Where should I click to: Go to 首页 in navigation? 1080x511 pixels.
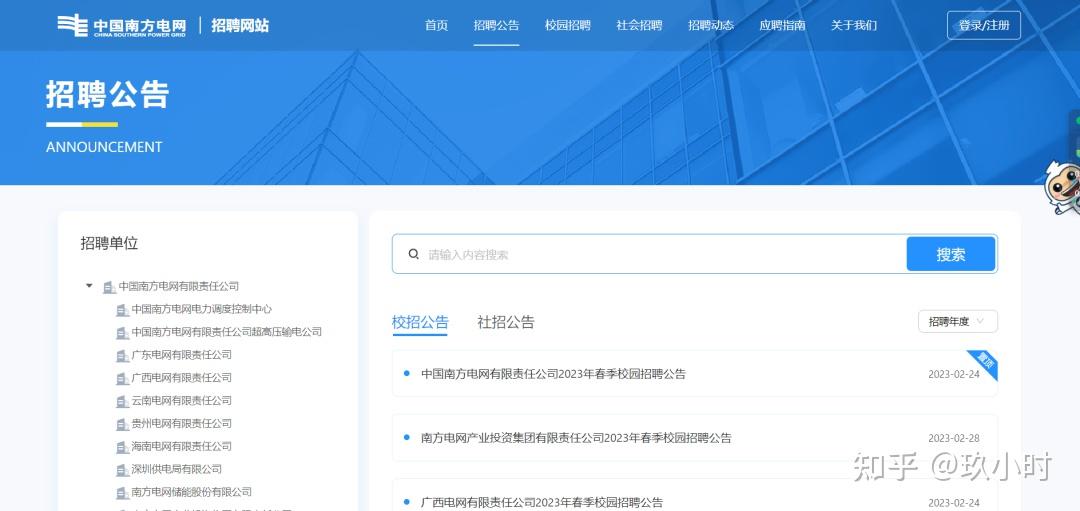pos(437,25)
